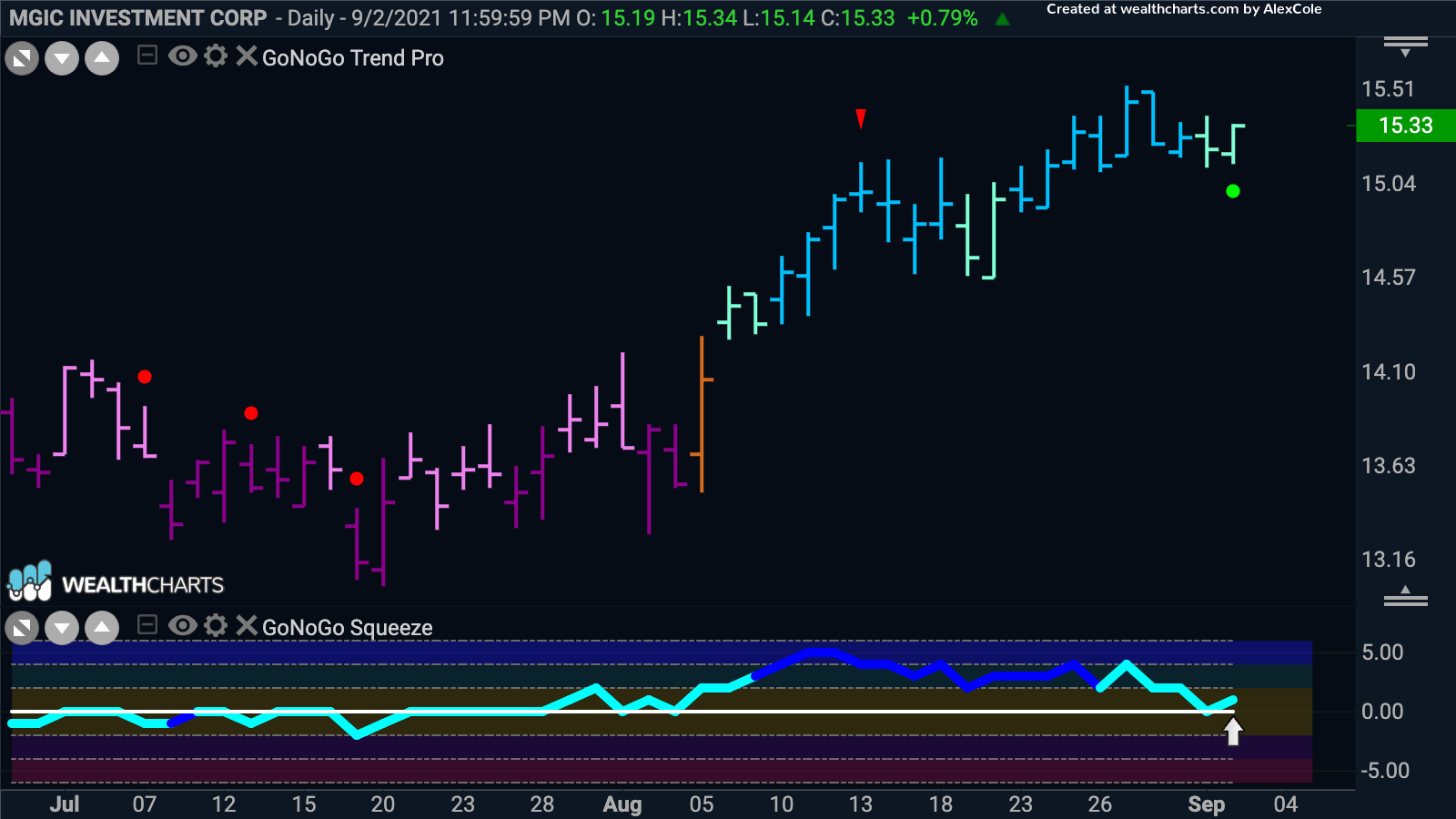Click the price scale top adjust icon

click(1405, 46)
